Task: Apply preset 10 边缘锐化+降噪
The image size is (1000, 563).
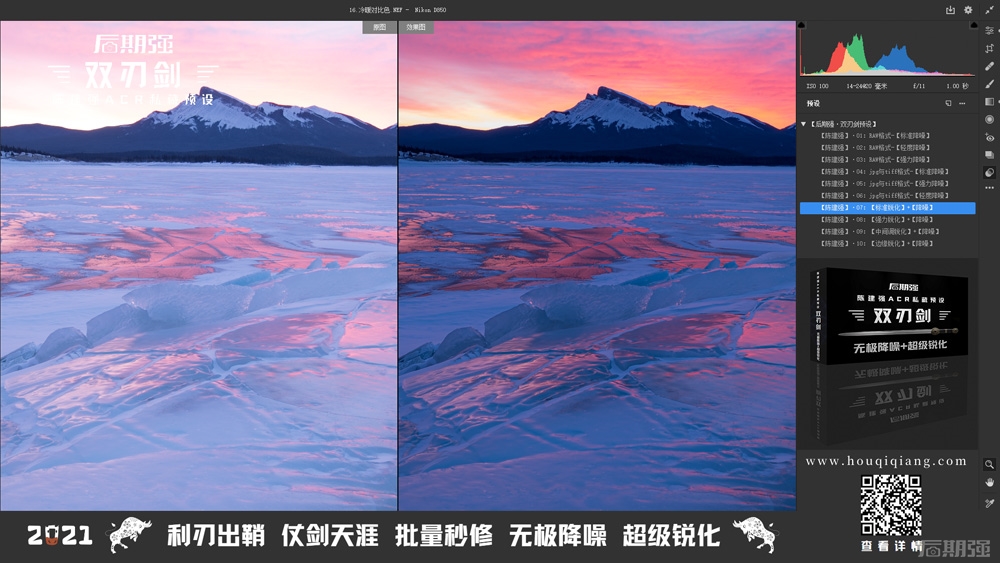Action: click(888, 244)
